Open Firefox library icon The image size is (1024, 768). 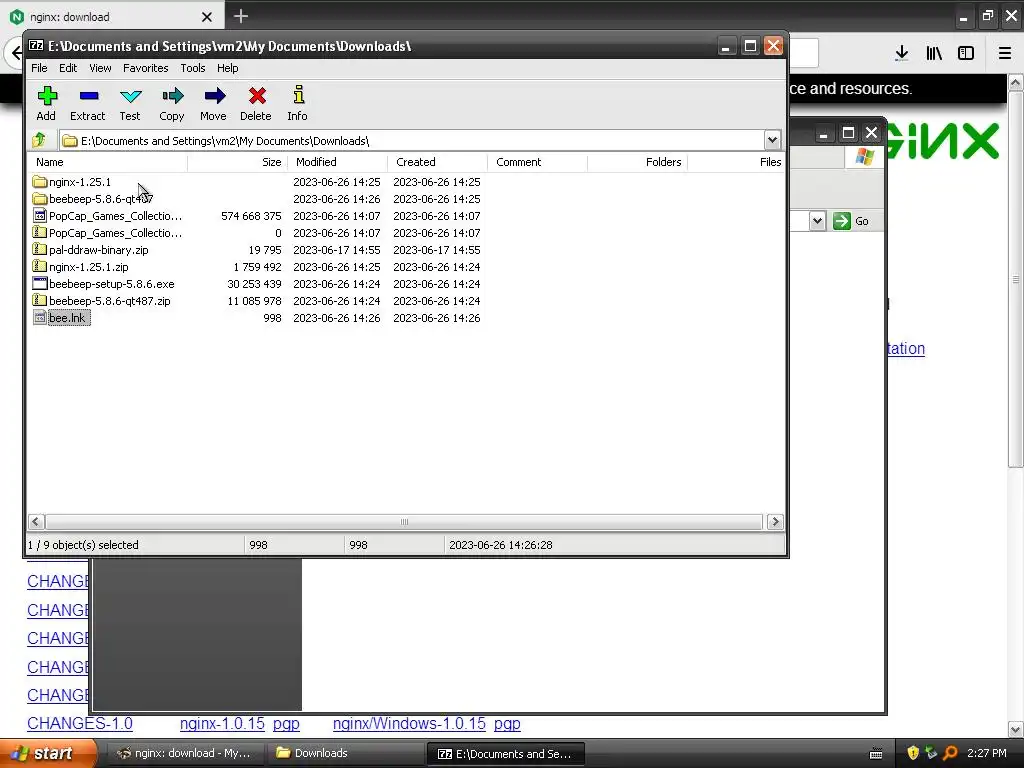tap(934, 53)
